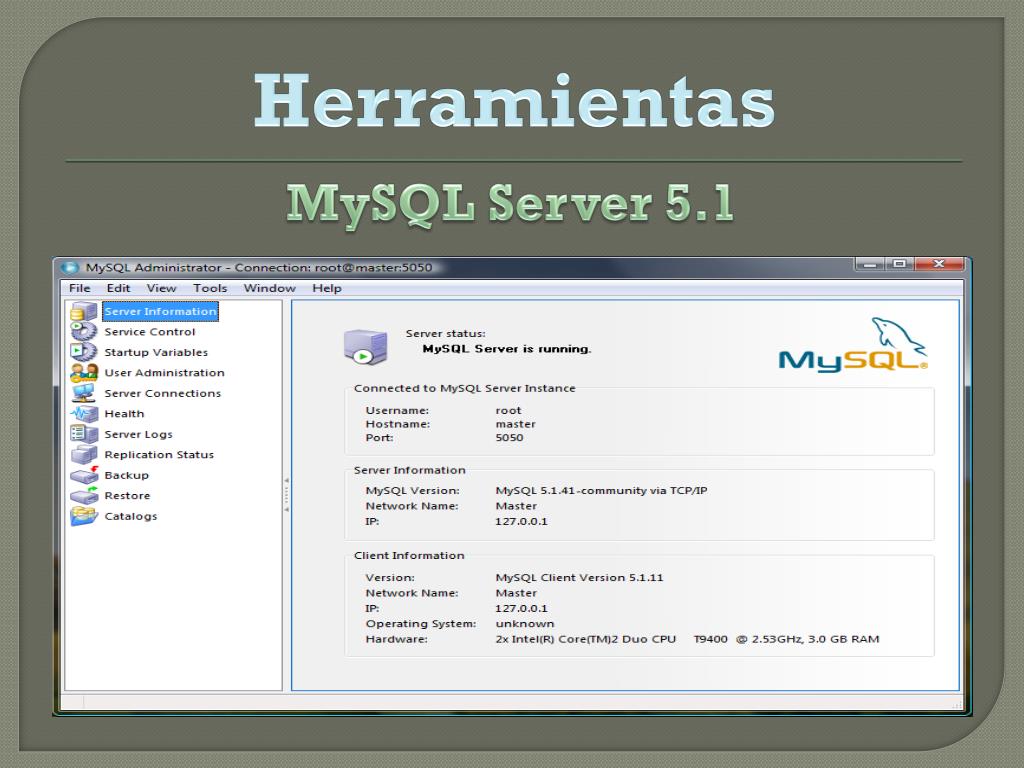
Task: Minimize the MySQL Administrator window
Action: point(869,264)
